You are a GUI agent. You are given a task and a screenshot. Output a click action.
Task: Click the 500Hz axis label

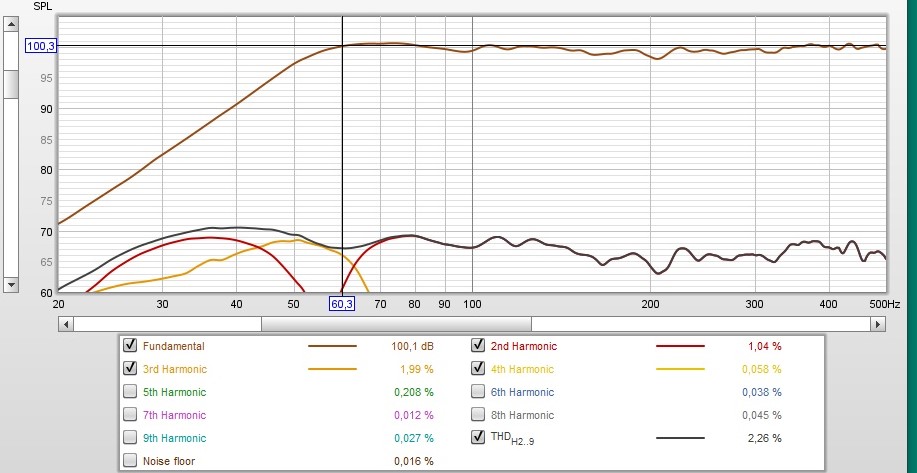887,304
